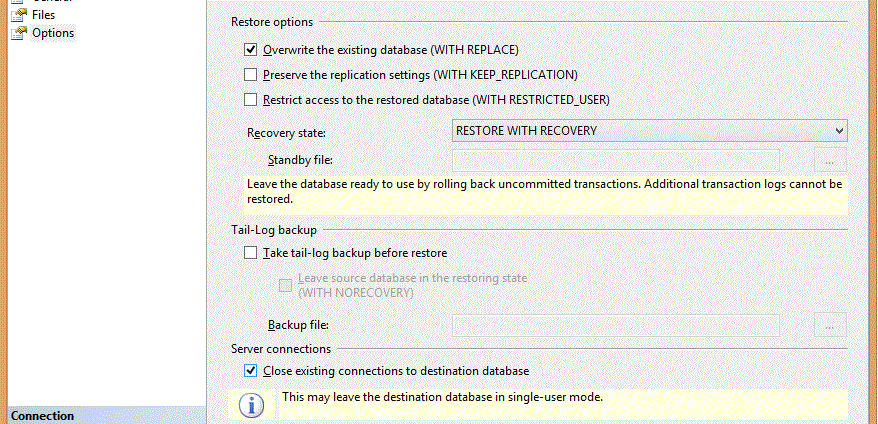Click the single-user mode warning message
The height and width of the screenshot is (424, 878).
coord(442,397)
